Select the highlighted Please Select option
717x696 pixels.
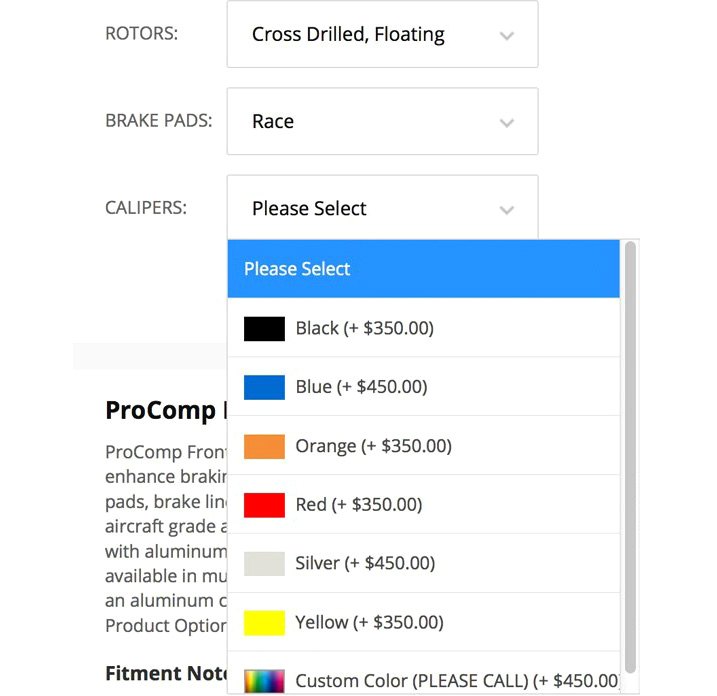point(423,269)
